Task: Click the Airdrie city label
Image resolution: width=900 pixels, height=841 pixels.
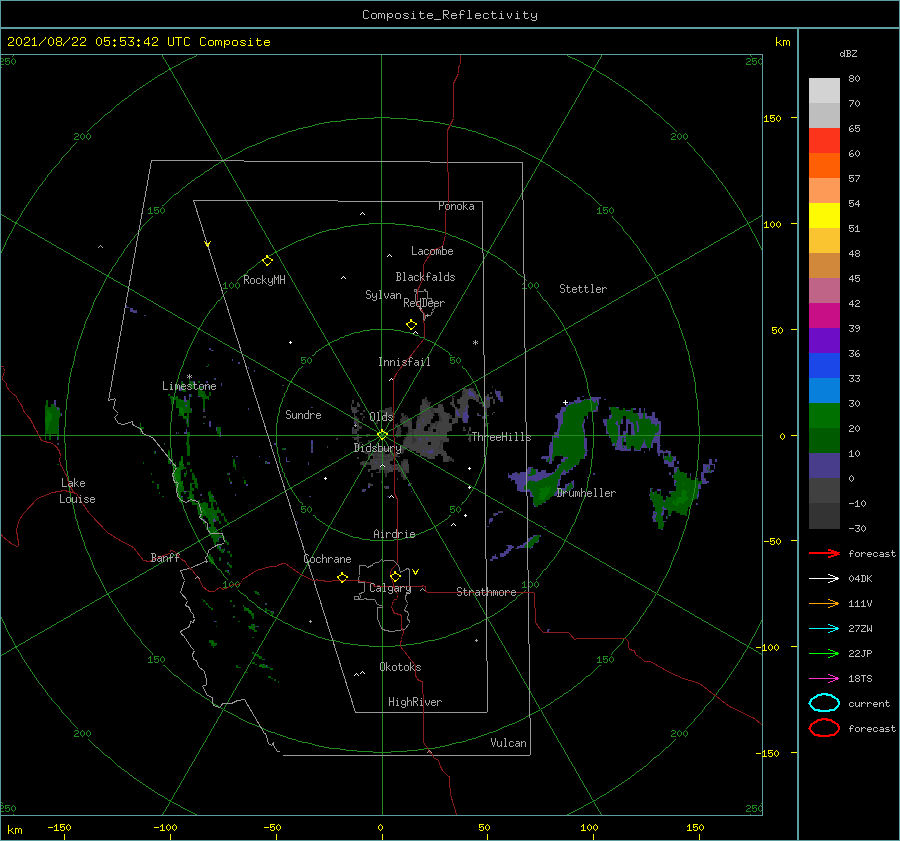Action: point(394,534)
